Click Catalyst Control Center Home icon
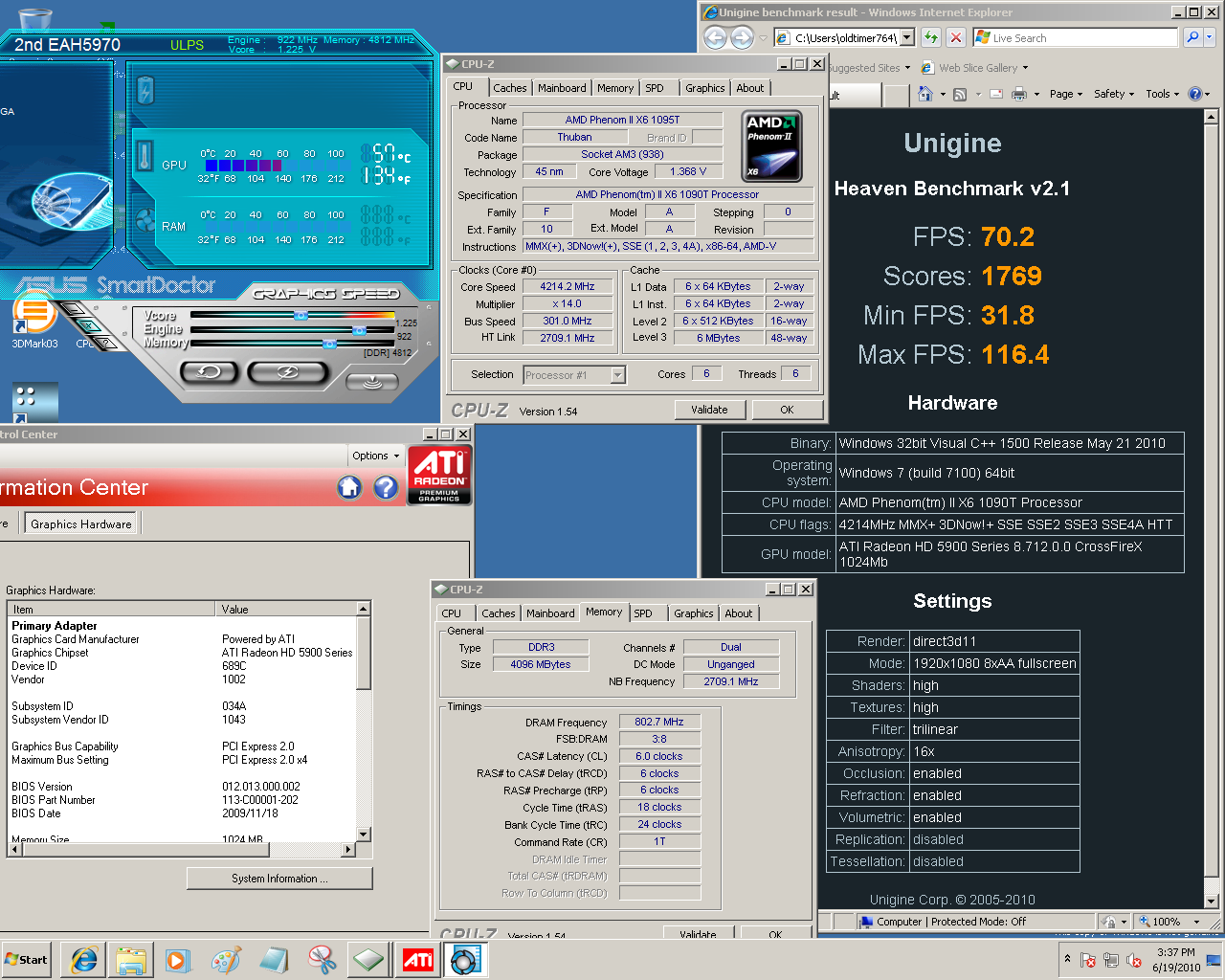 [x=349, y=487]
